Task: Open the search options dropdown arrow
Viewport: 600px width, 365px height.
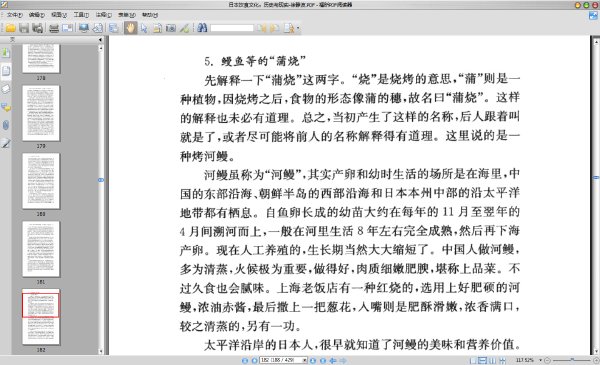Action: (298, 28)
